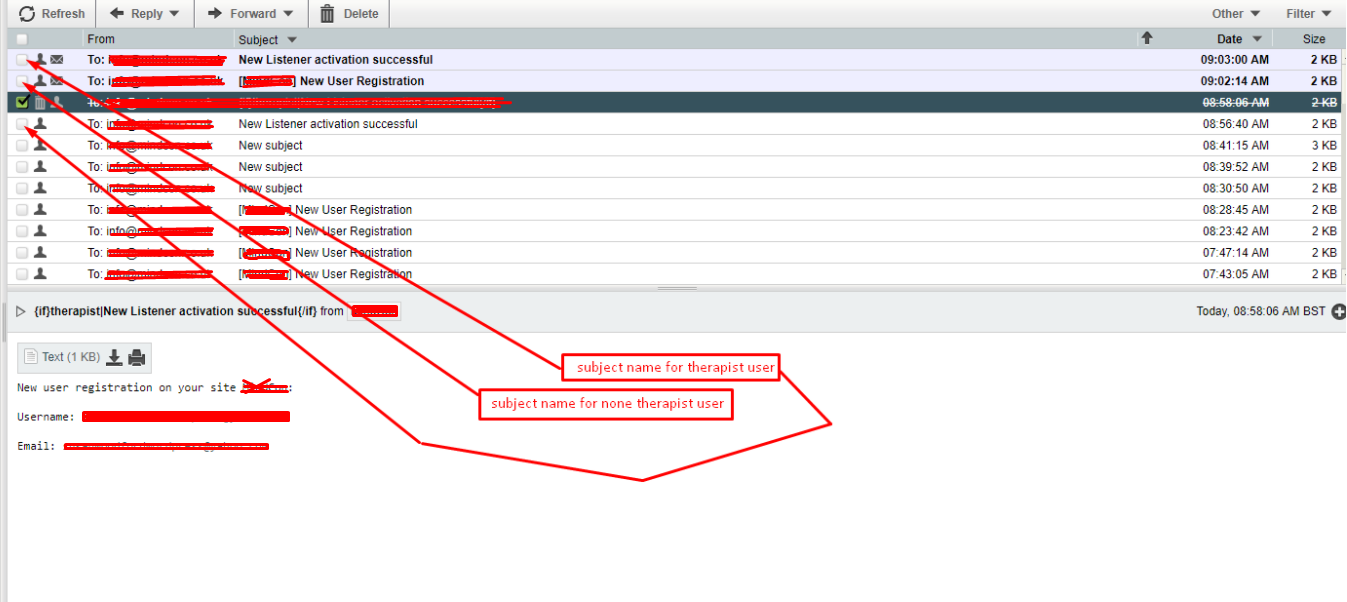The width and height of the screenshot is (1347, 602).
Task: Click the person icon on the 07:47:14 AM row
Action: [40, 253]
